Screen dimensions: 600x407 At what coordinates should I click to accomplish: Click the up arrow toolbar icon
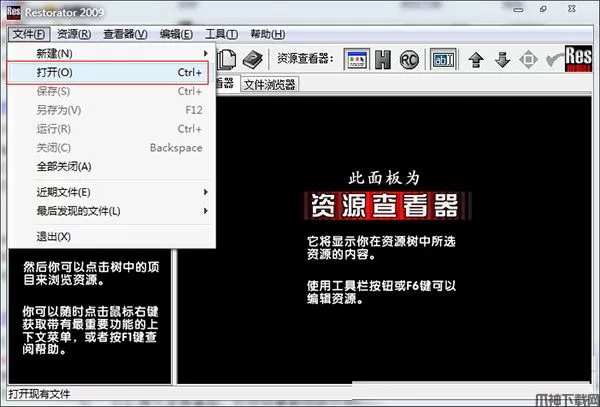point(476,60)
